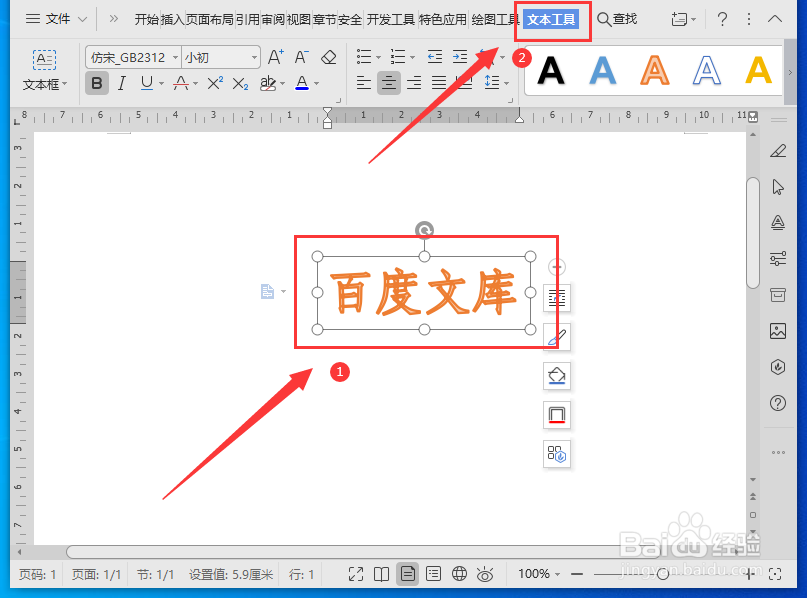This screenshot has width=807, height=598.
Task: Expand the font color dropdown arrow
Action: 317,83
